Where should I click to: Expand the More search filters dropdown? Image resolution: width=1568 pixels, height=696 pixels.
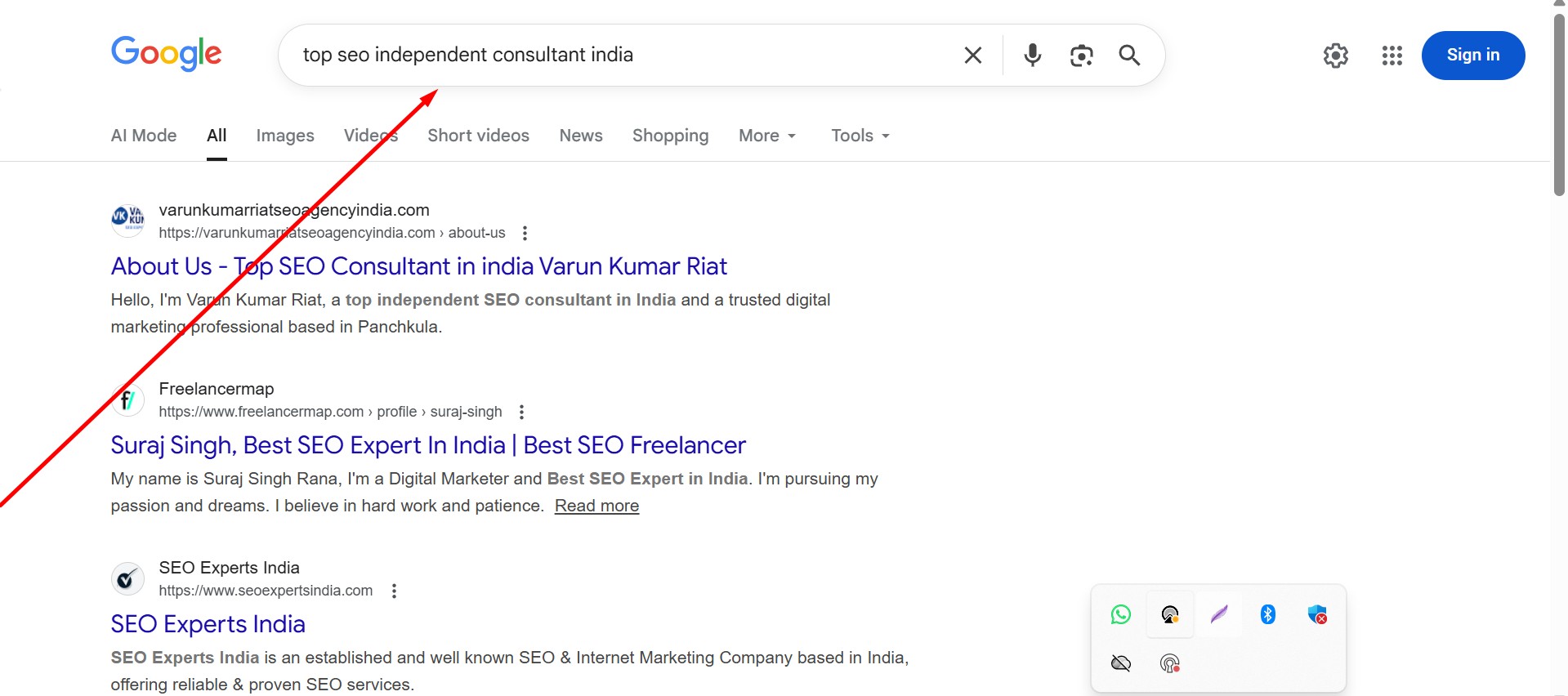766,136
